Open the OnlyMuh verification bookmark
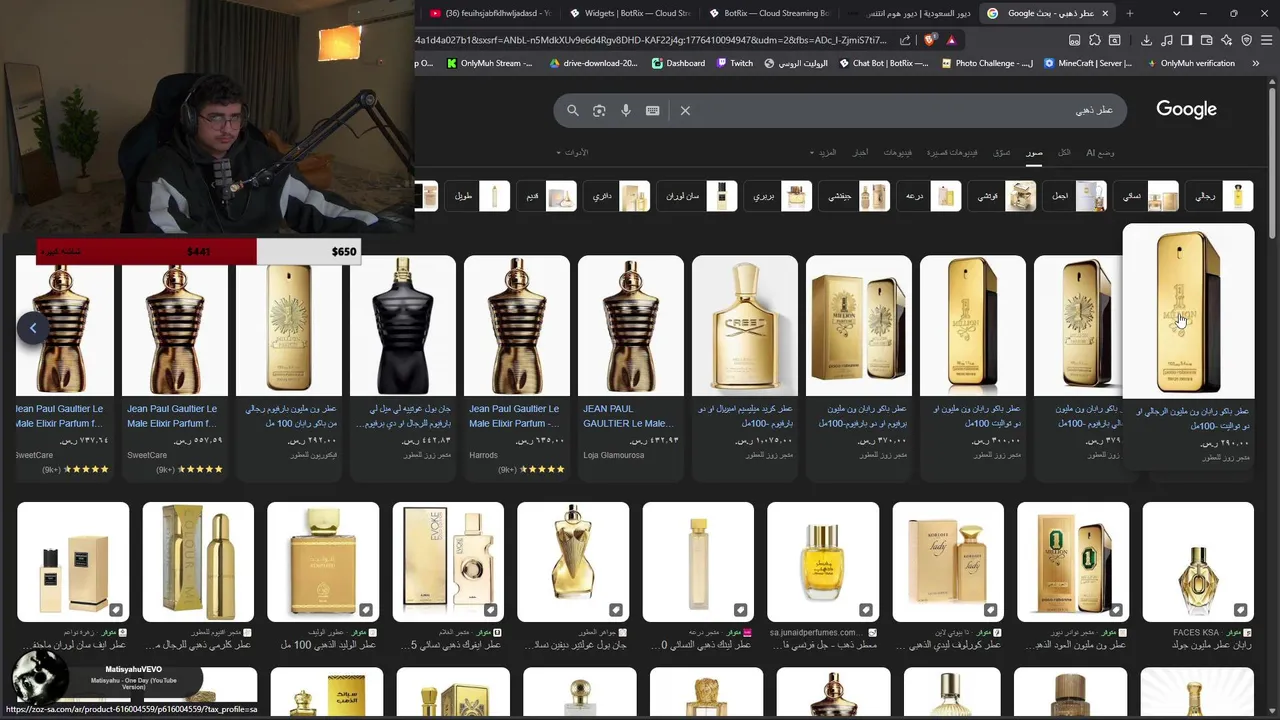1280x720 pixels. pyautogui.click(x=1190, y=63)
